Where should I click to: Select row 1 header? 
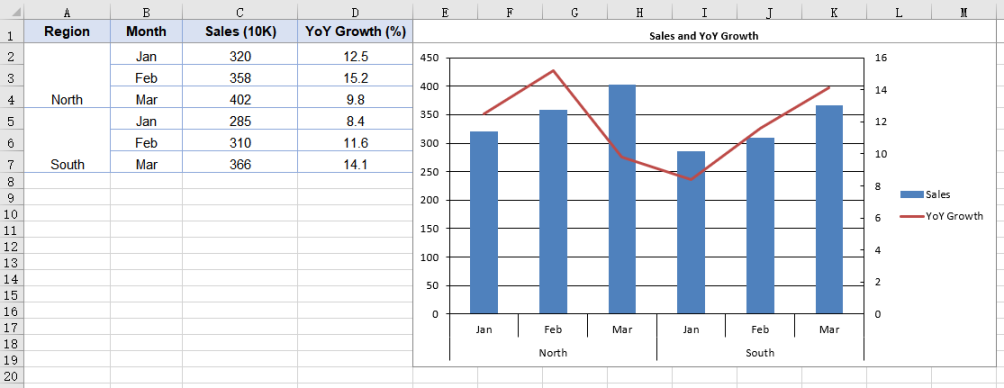12,31
